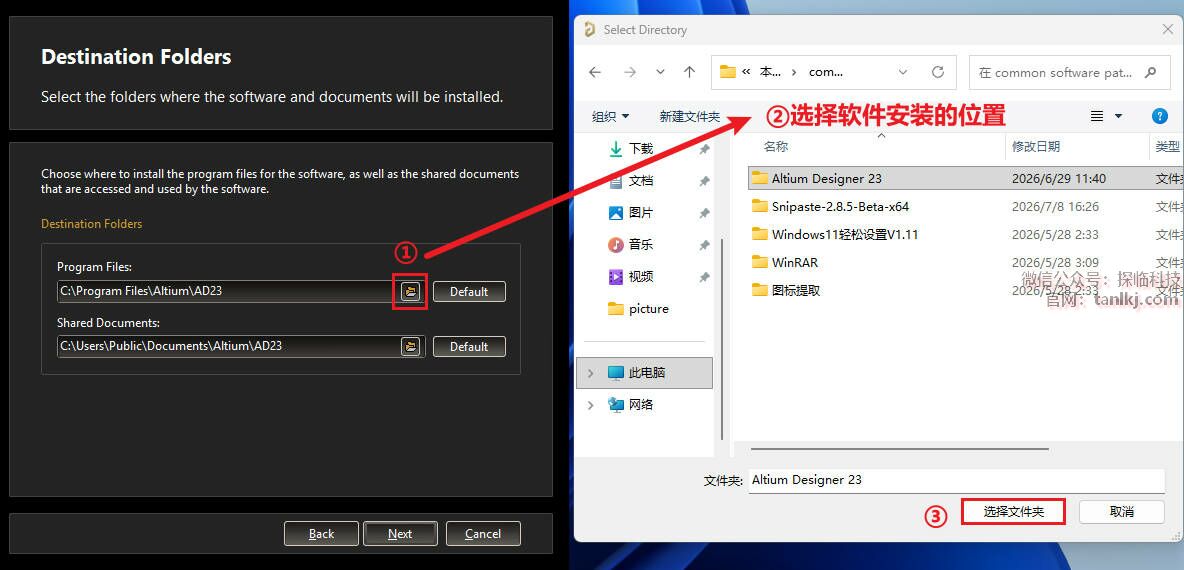Viewport: 1184px width, 570px height.
Task: Click the 2026/6/29 11:40 date cell
Action: 1059,179
